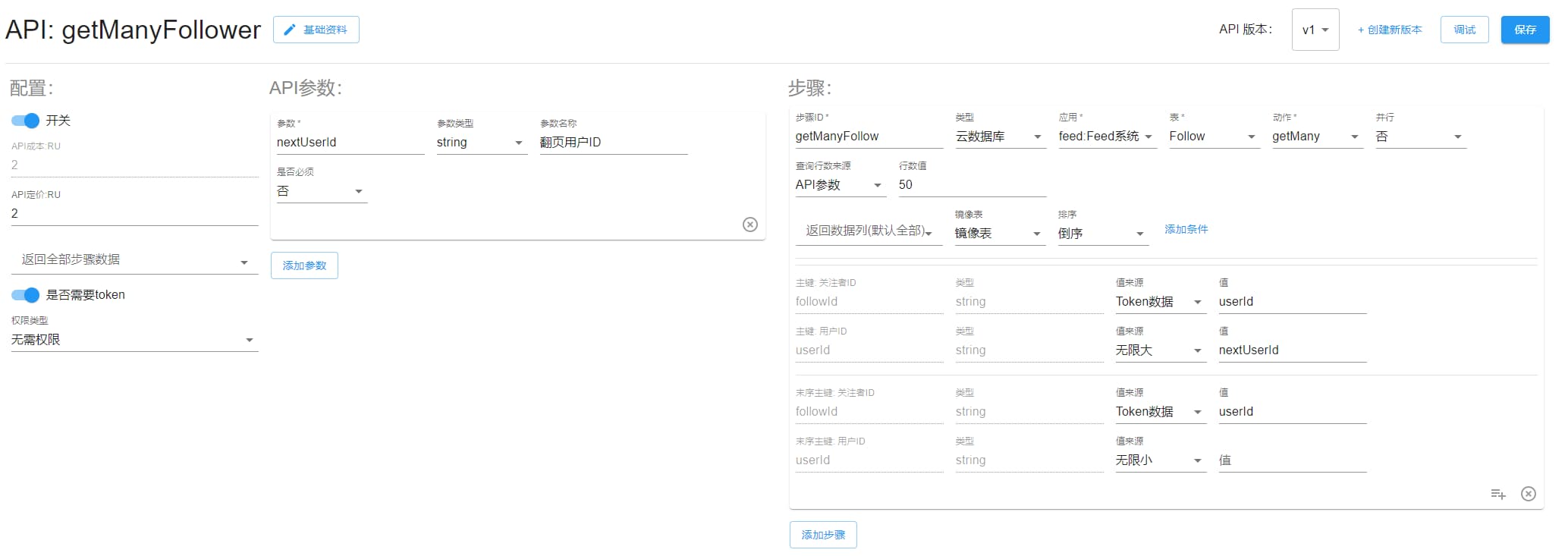Open the 表 Follow dropdown

(x=1214, y=137)
